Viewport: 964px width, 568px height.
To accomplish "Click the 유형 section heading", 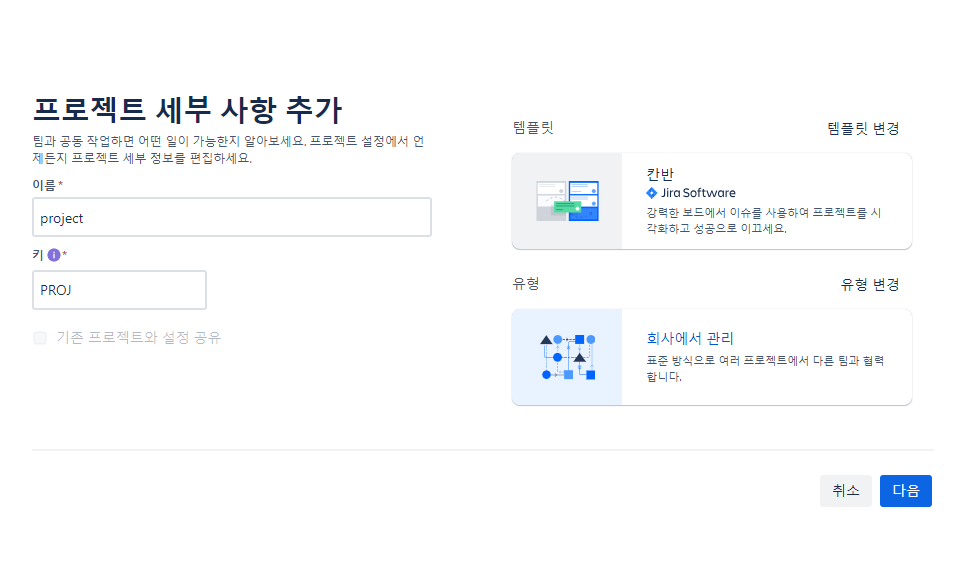I will [x=526, y=283].
